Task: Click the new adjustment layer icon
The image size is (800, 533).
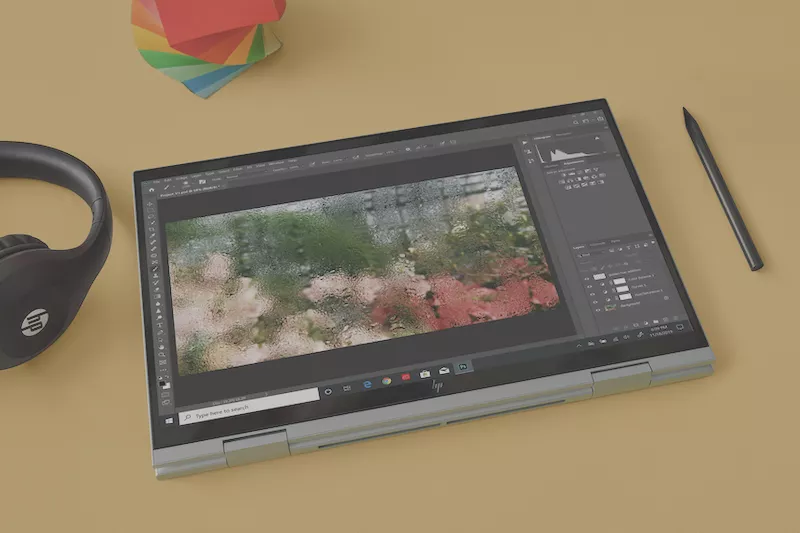Action: tap(646, 323)
